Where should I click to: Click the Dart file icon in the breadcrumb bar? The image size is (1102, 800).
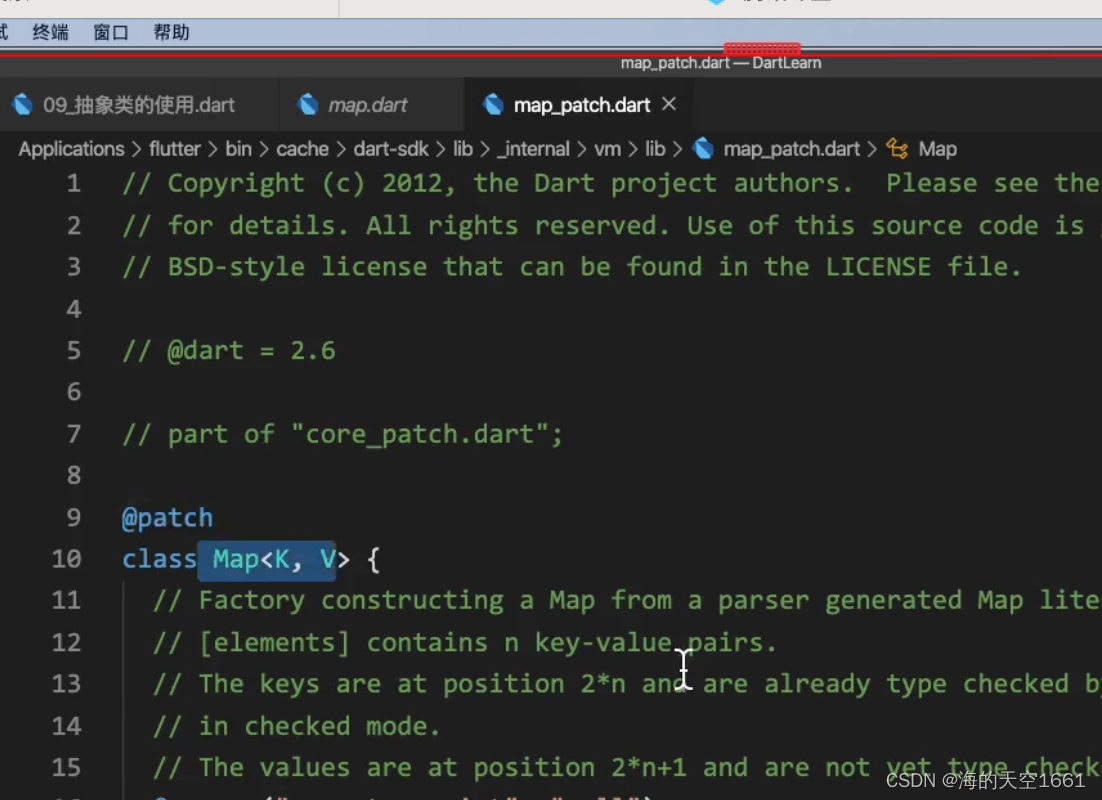tap(705, 148)
